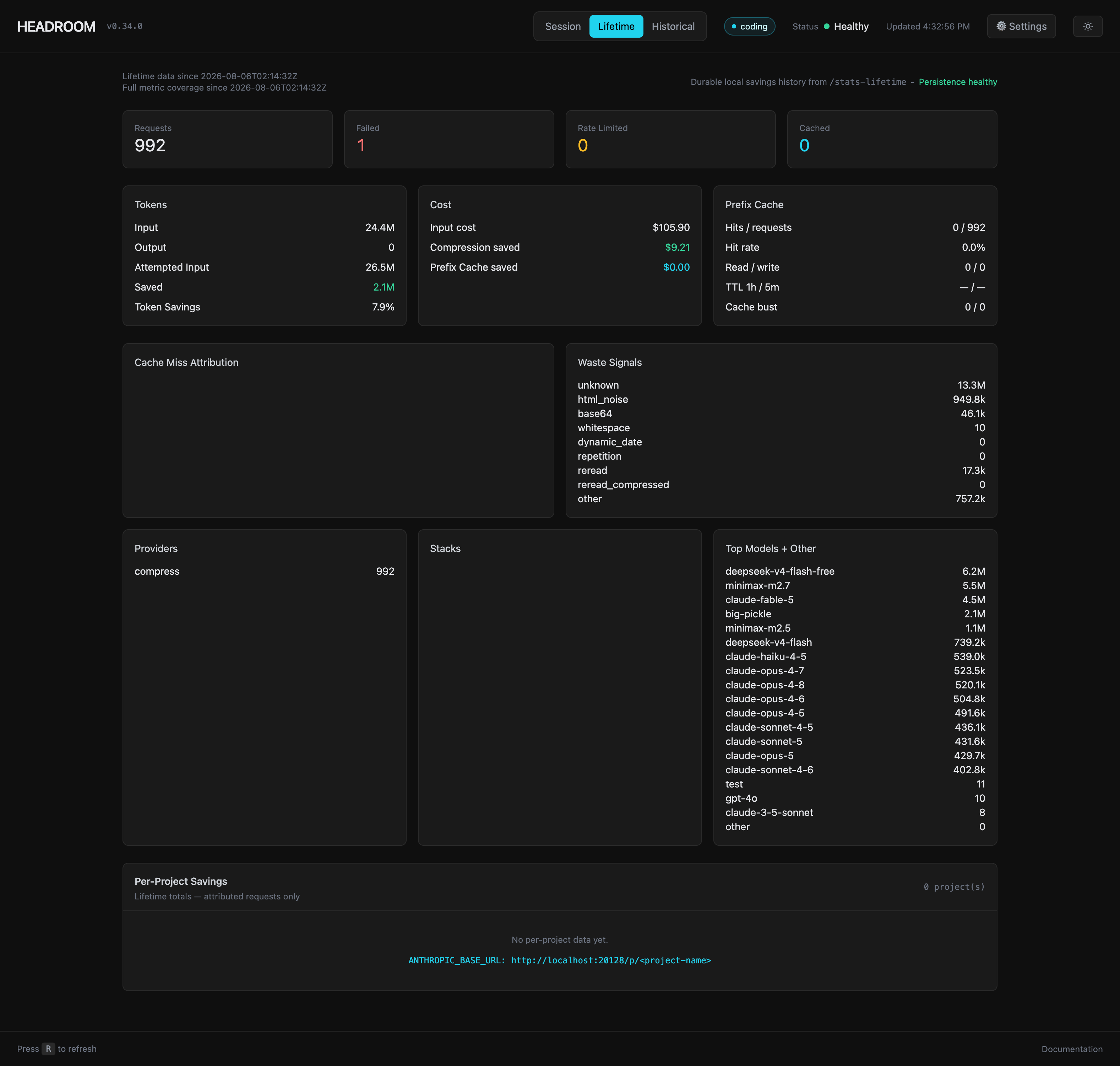Open the Historical tab
The height and width of the screenshot is (1066, 1120).
click(673, 26)
